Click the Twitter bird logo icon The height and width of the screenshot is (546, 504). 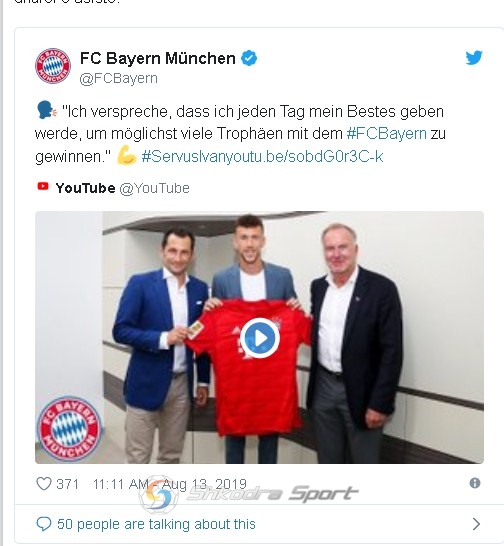point(474,58)
